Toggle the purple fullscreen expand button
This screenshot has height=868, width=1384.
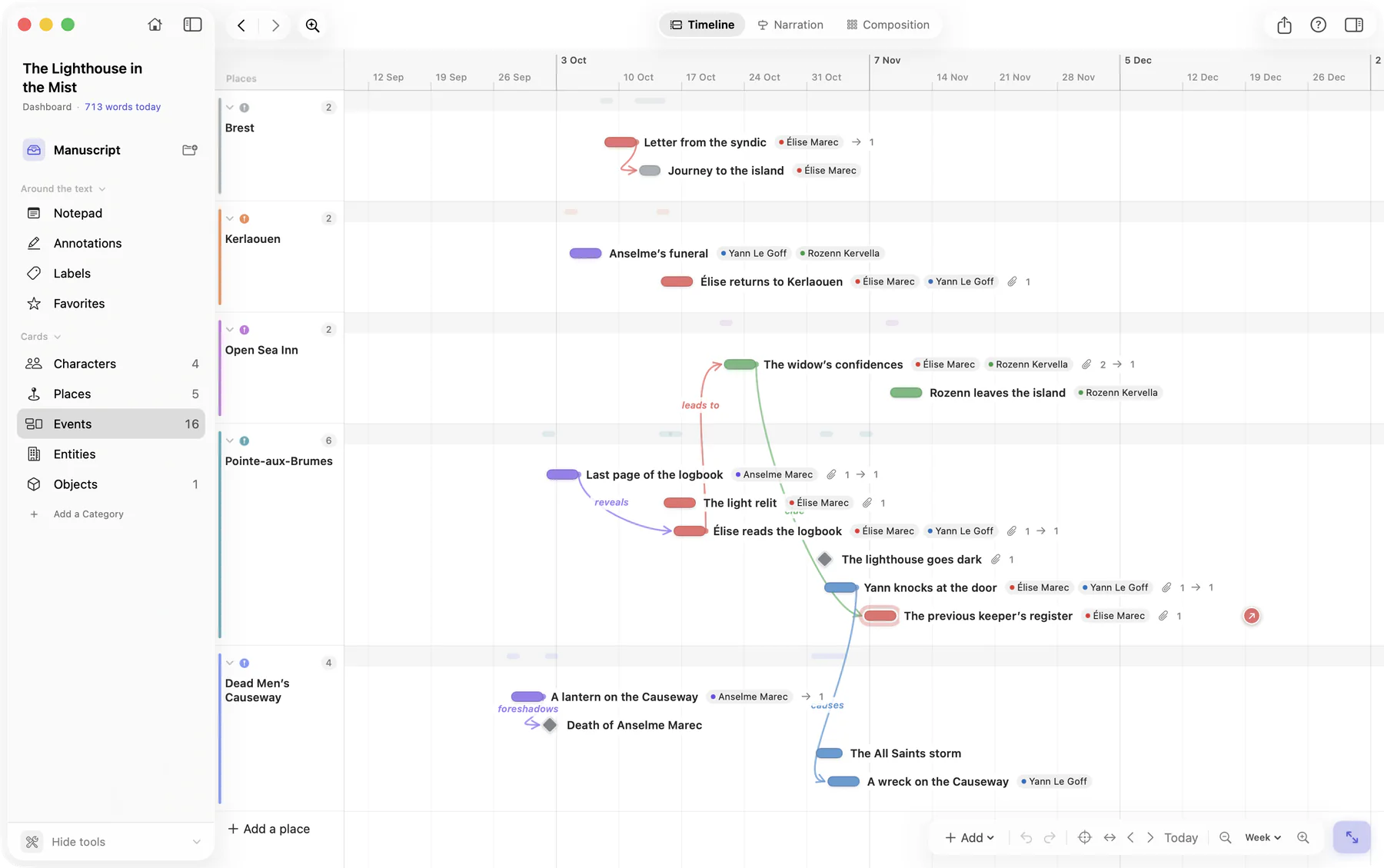1352,838
